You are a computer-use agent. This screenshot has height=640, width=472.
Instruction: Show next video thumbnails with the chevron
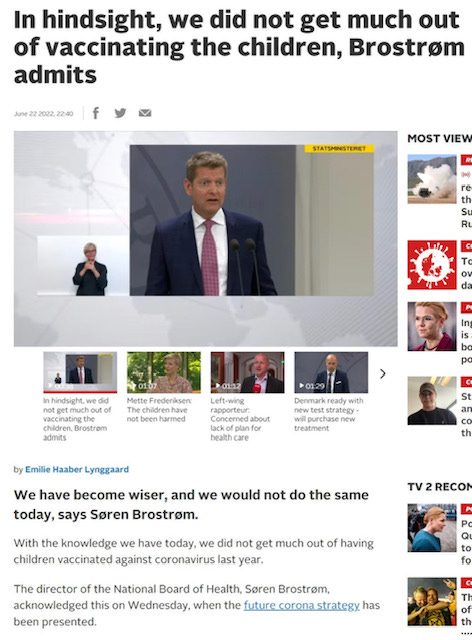pos(383,373)
